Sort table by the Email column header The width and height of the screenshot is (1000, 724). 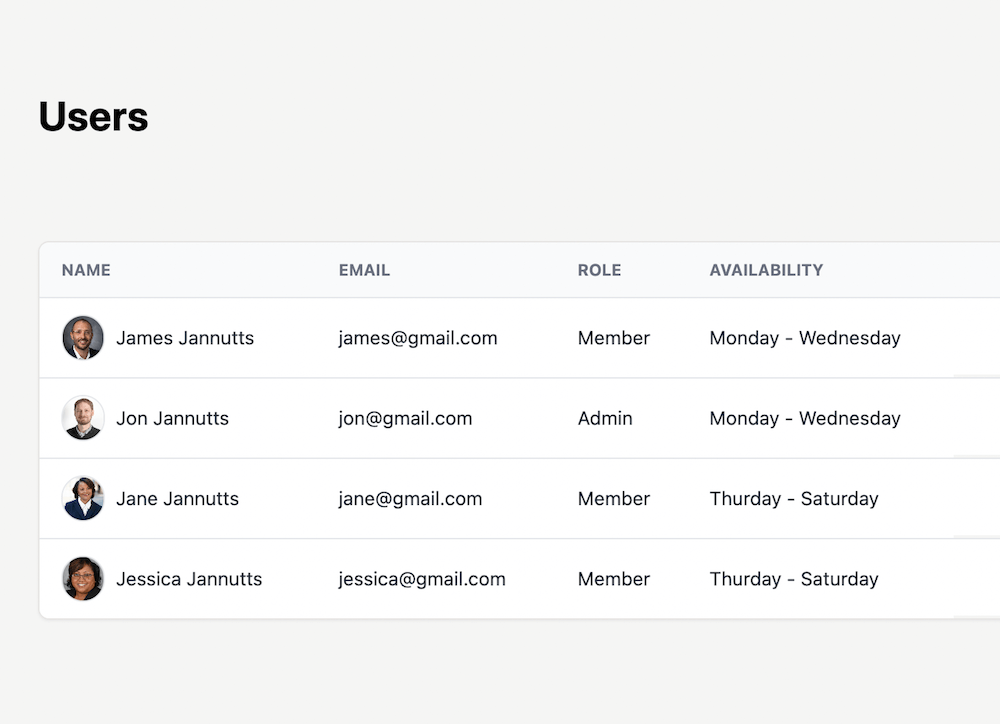click(364, 270)
